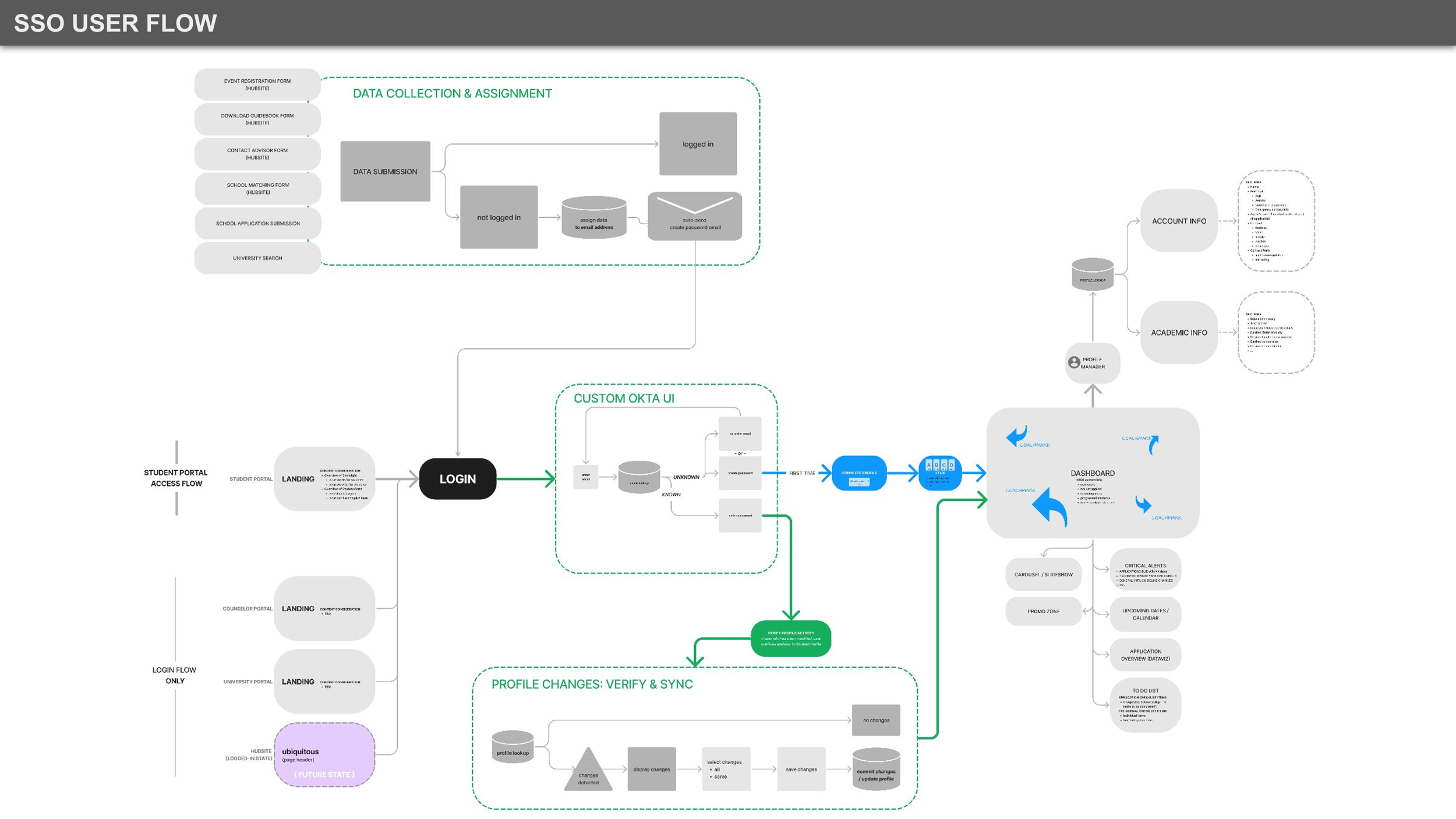Click the 'SSO USER FLOW' page title
Viewport: 1456px width, 819px height.
[x=115, y=23]
